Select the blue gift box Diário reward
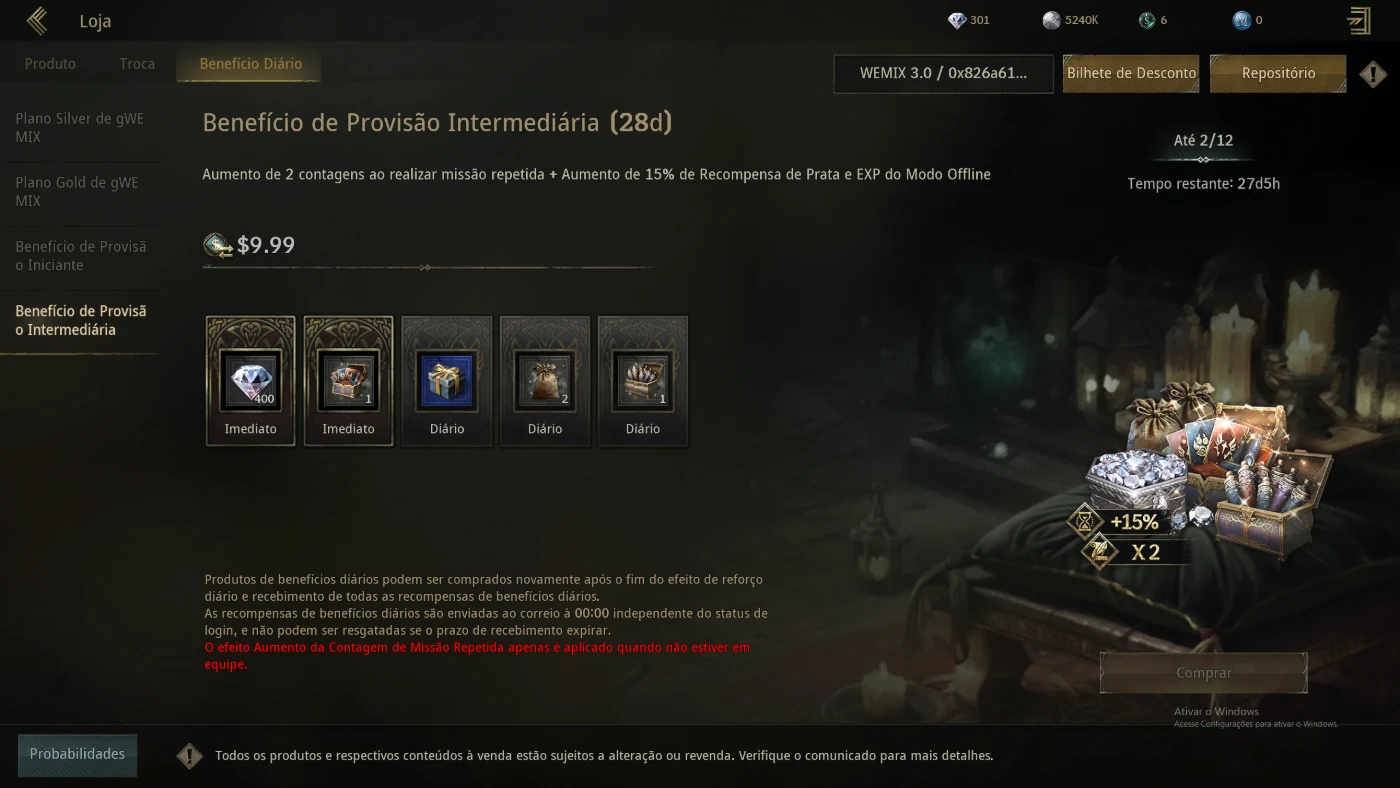 [x=447, y=381]
